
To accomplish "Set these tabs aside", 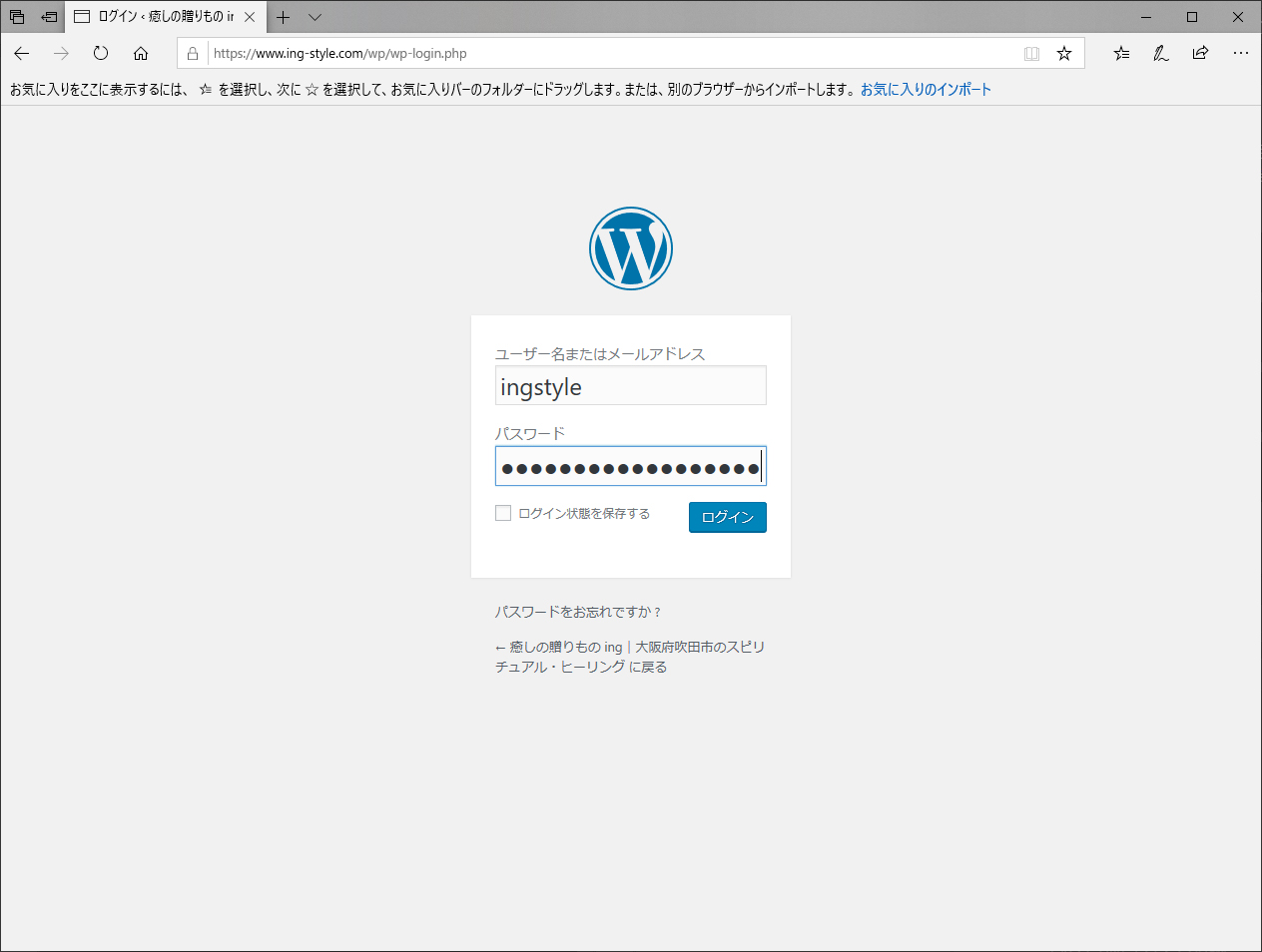I will tap(49, 17).
